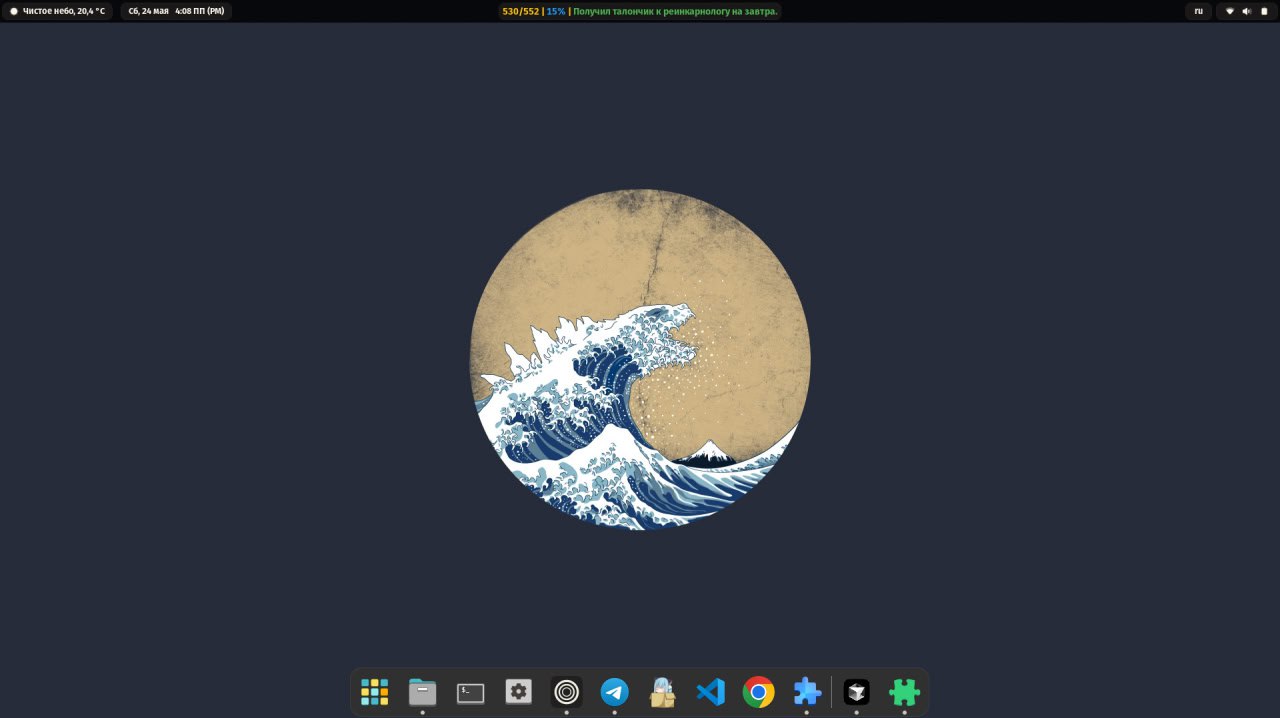Open Settings gear app in dock
Image resolution: width=1280 pixels, height=718 pixels.
pos(518,692)
